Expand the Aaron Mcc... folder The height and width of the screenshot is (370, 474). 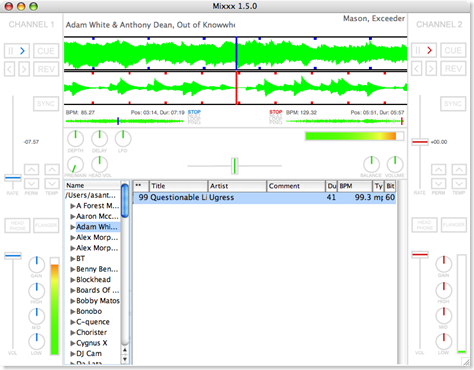coord(72,217)
